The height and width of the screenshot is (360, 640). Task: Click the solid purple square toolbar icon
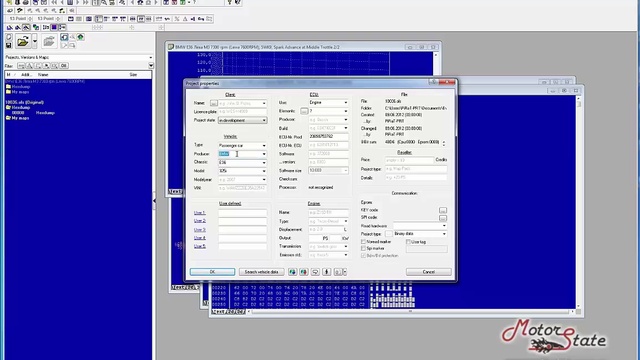pos(54,27)
